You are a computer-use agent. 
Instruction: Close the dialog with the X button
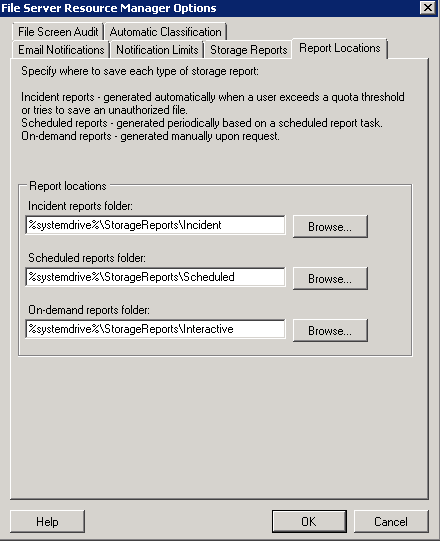428,8
